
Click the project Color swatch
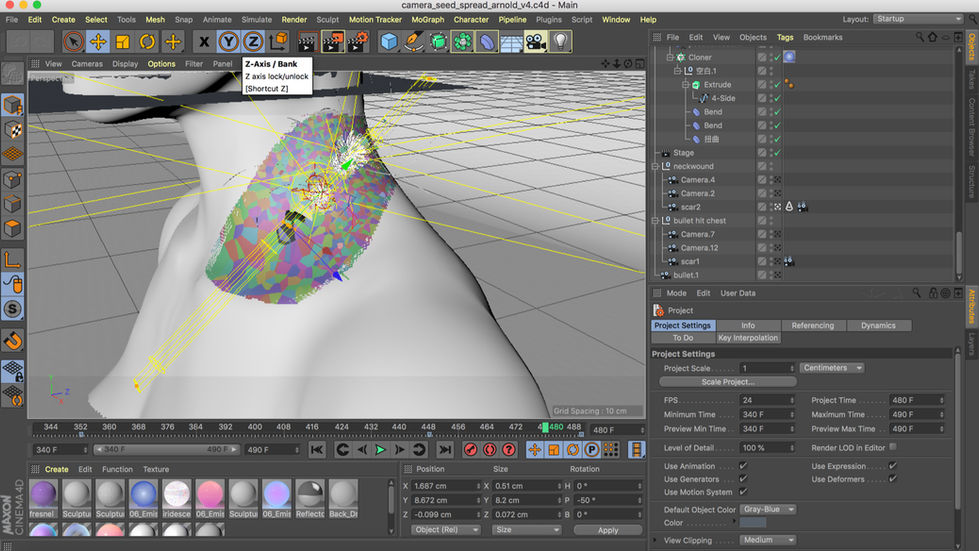pos(752,523)
